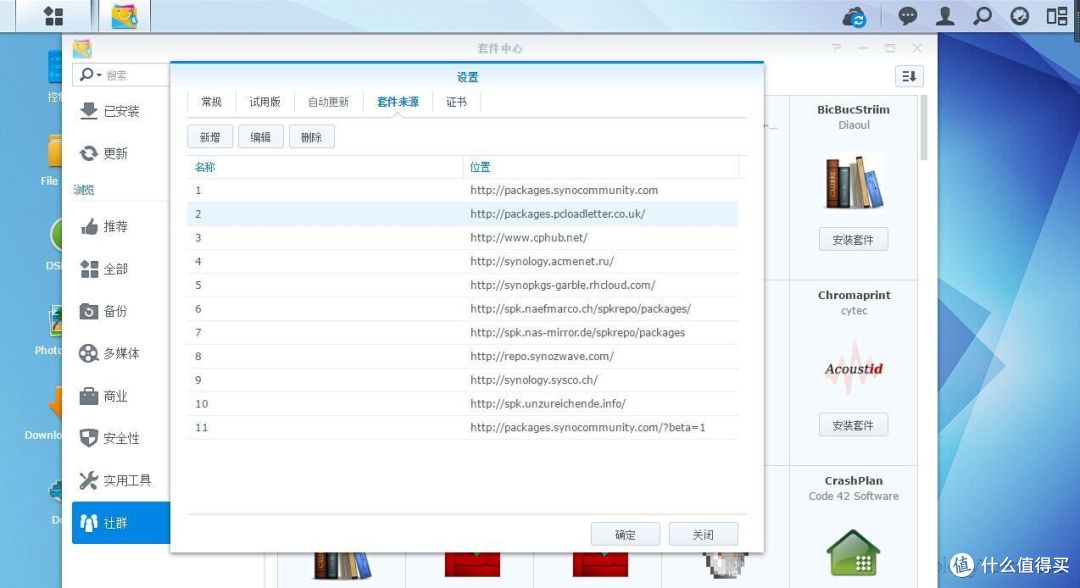Open the DSM search magnifier icon
Screen dimensions: 1080x588
[982, 16]
